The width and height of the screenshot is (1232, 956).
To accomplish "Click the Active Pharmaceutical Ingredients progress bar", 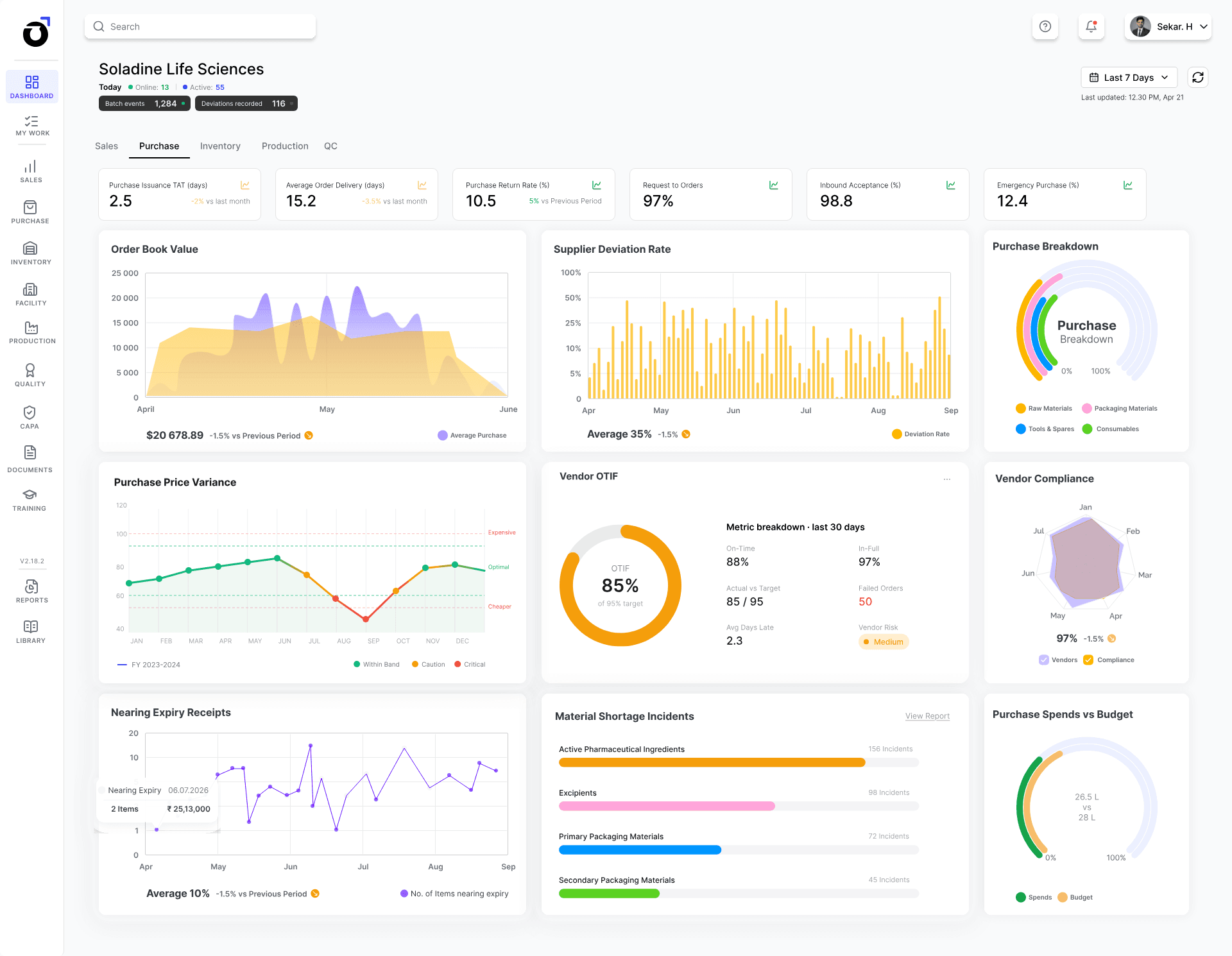I will coord(739,762).
